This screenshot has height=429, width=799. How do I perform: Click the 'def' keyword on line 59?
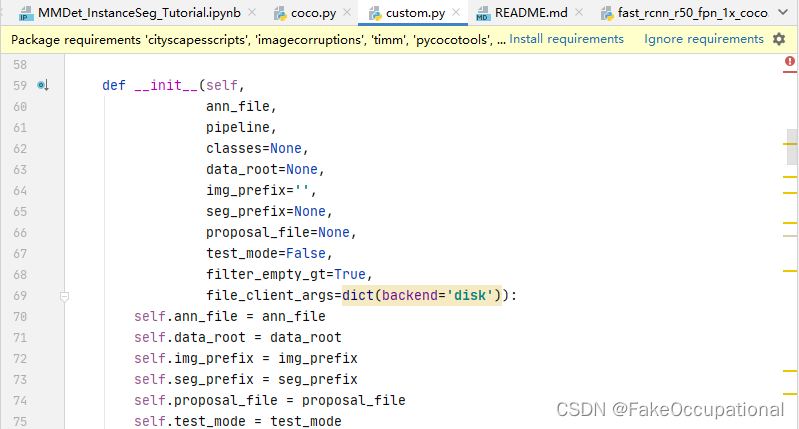tap(114, 85)
